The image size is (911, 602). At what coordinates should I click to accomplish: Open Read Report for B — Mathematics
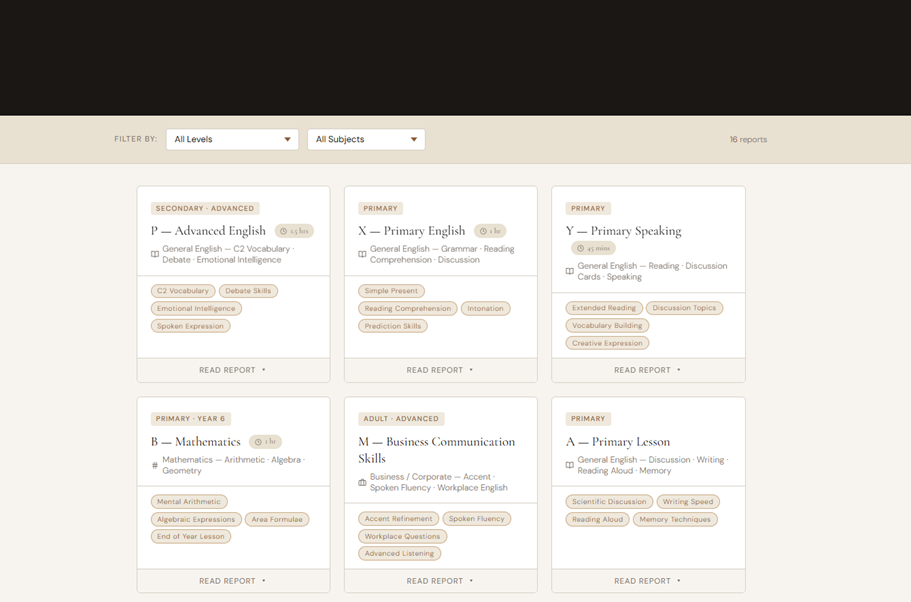[233, 581]
